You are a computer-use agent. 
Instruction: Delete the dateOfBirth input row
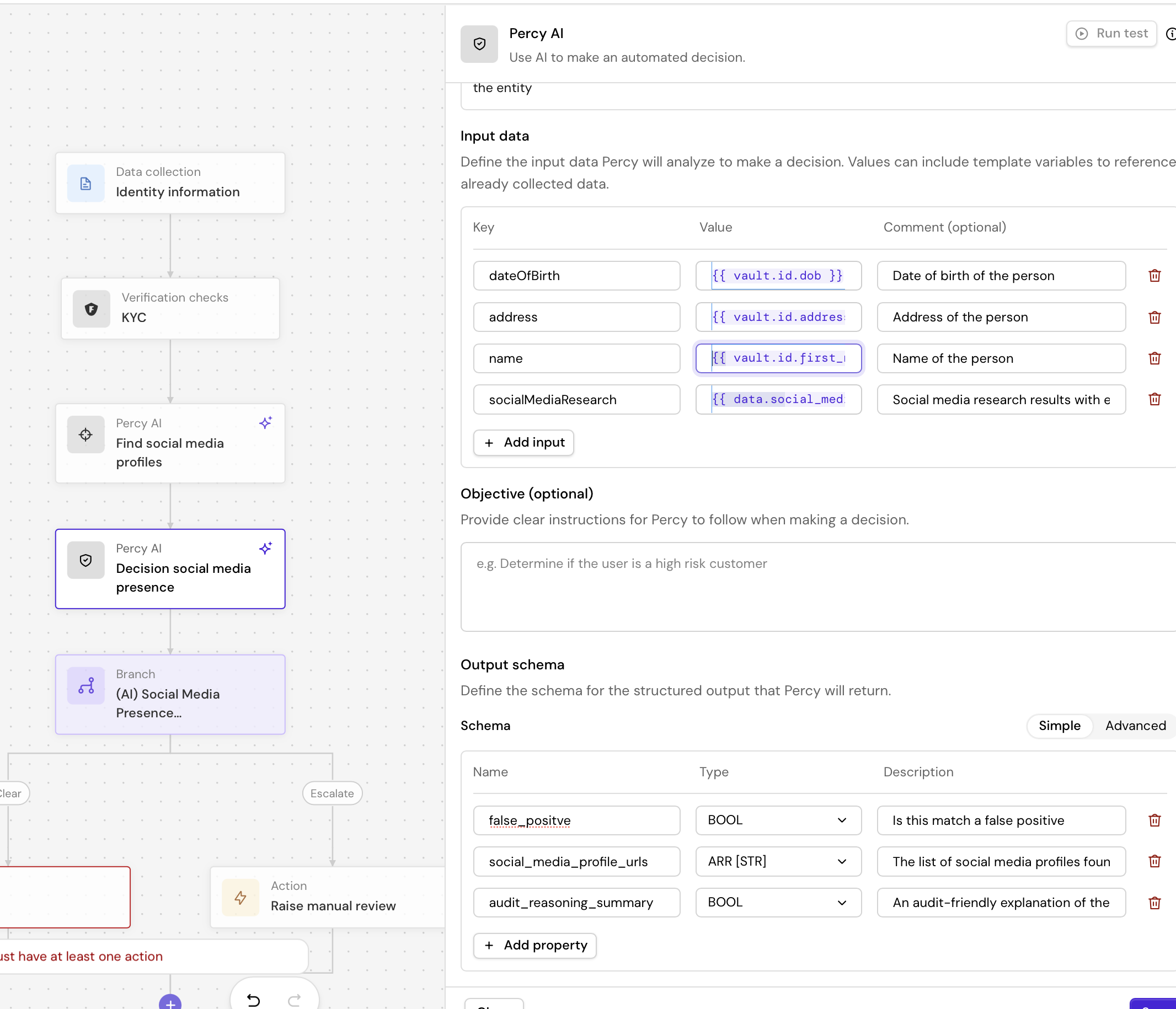click(1154, 276)
